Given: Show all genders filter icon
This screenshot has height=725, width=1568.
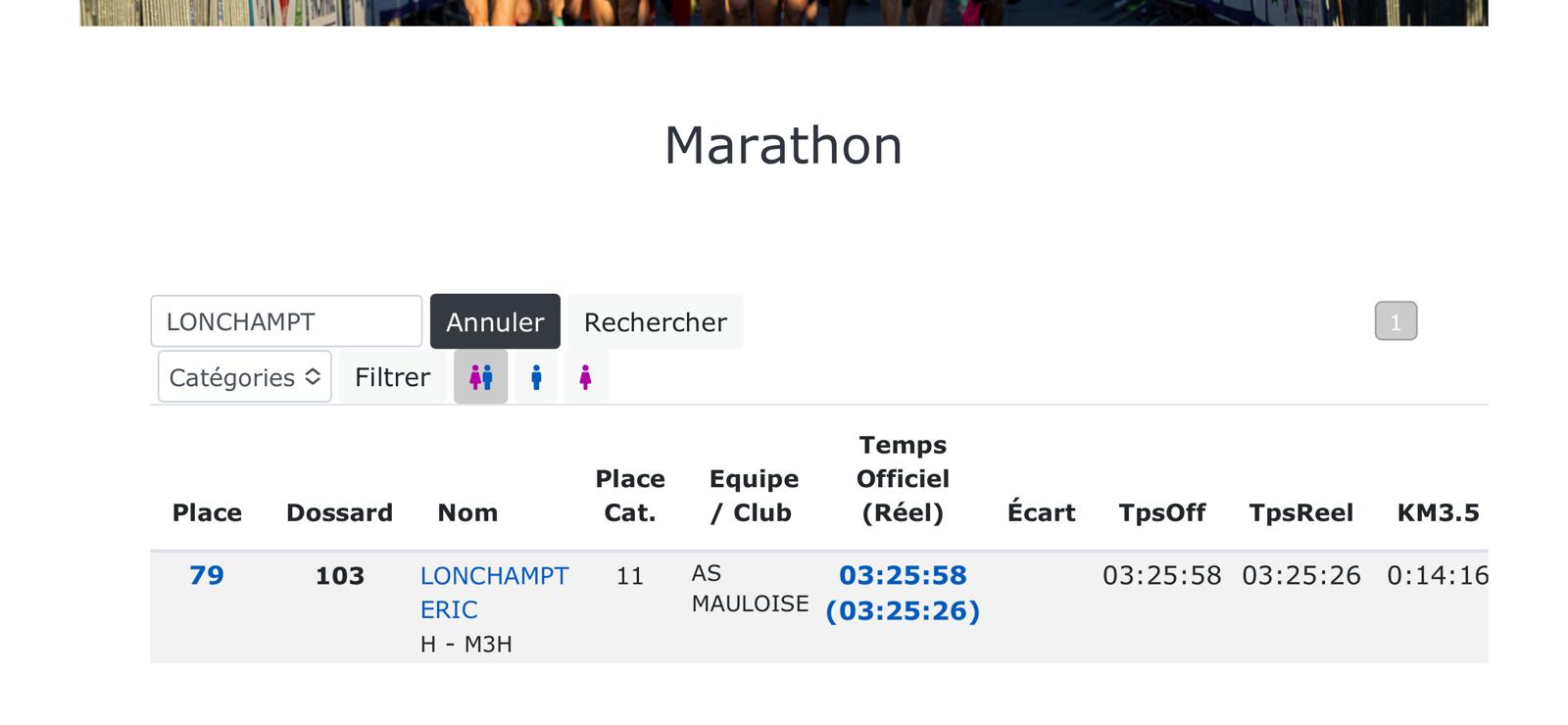Looking at the screenshot, I should [x=480, y=377].
